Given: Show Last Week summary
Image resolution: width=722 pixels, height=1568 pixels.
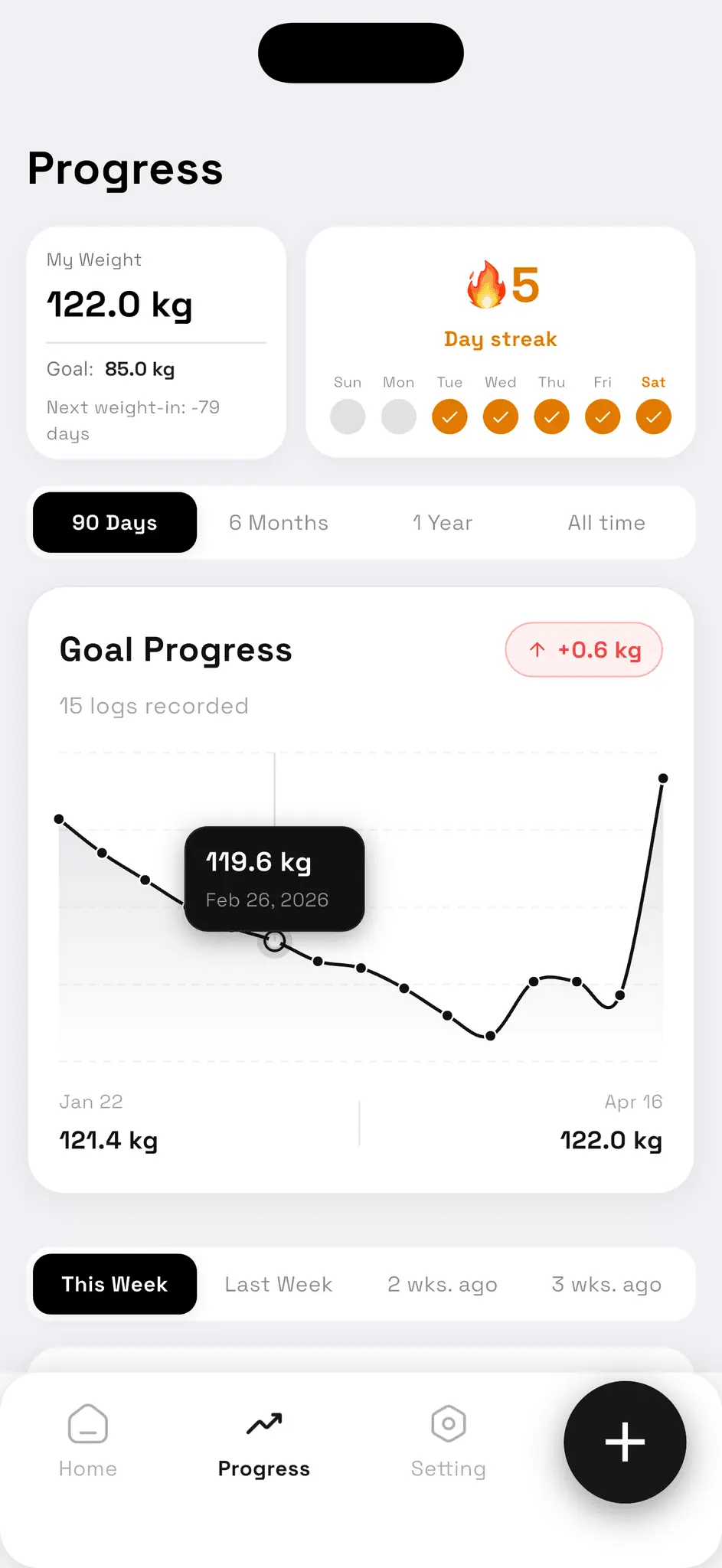Looking at the screenshot, I should pyautogui.click(x=279, y=1284).
